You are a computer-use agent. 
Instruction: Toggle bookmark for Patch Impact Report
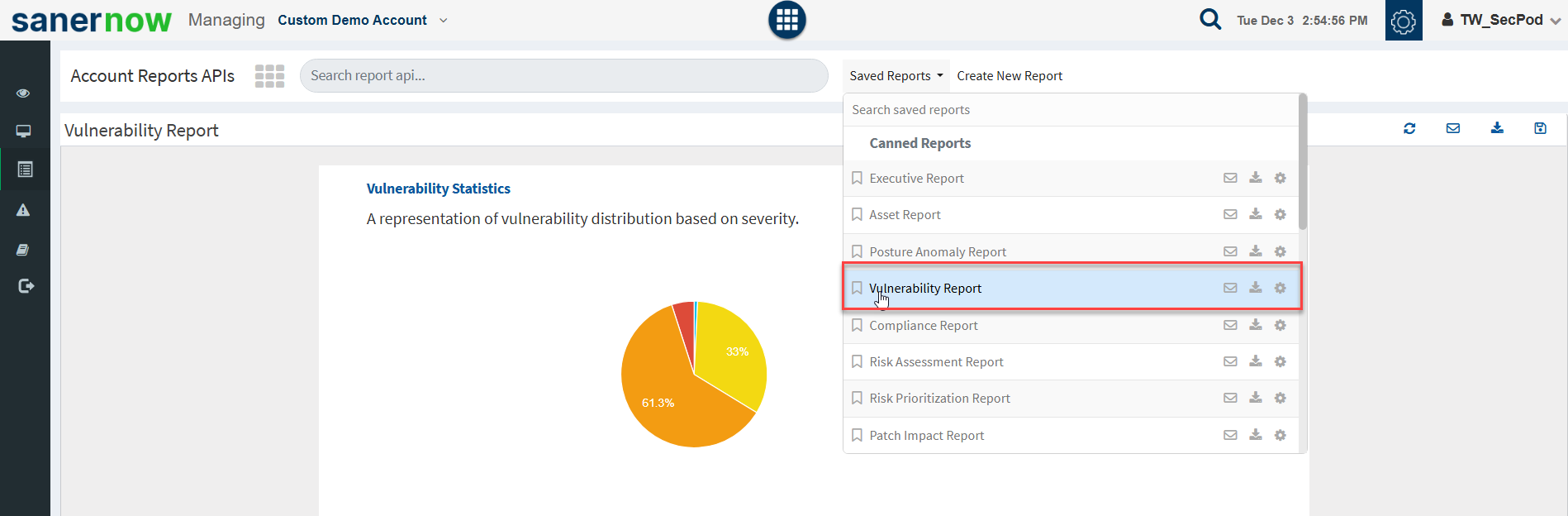[x=857, y=435]
